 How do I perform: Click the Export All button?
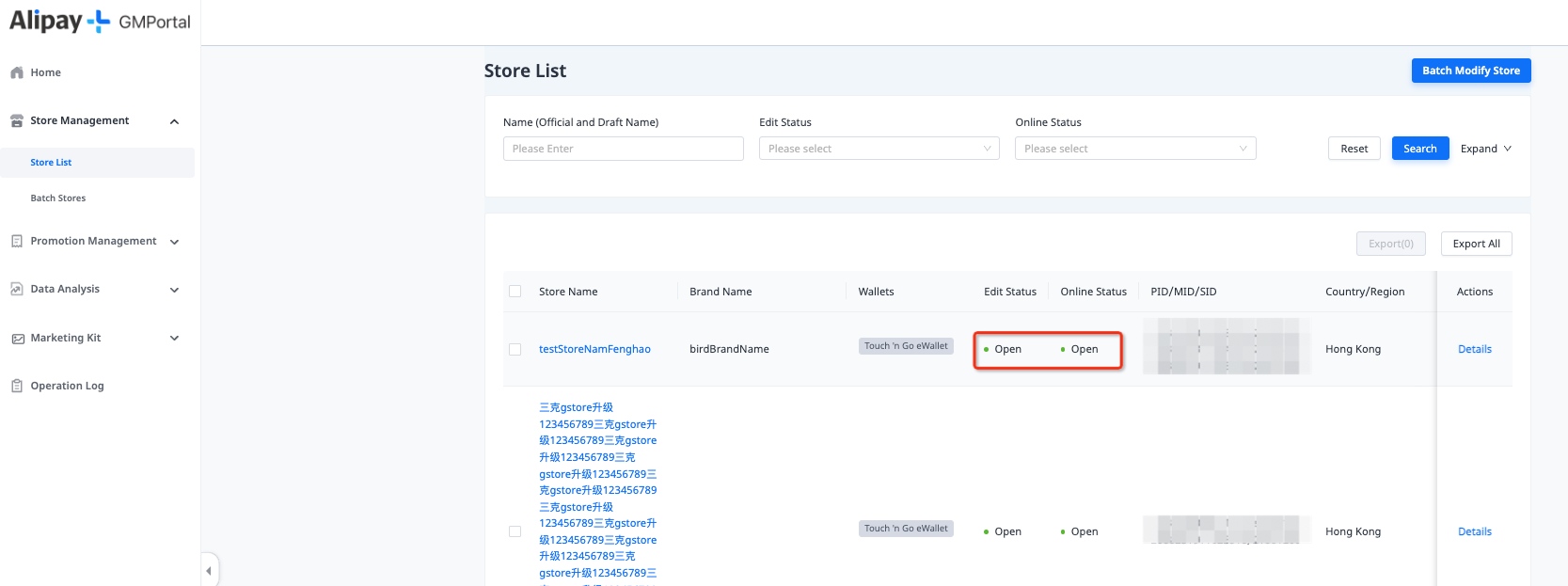click(1476, 244)
